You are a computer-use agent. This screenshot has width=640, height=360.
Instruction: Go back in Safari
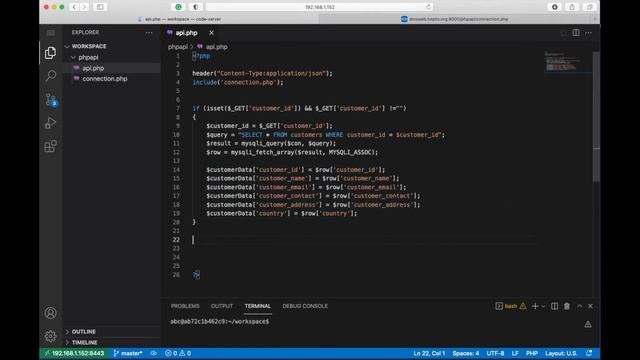74,7
